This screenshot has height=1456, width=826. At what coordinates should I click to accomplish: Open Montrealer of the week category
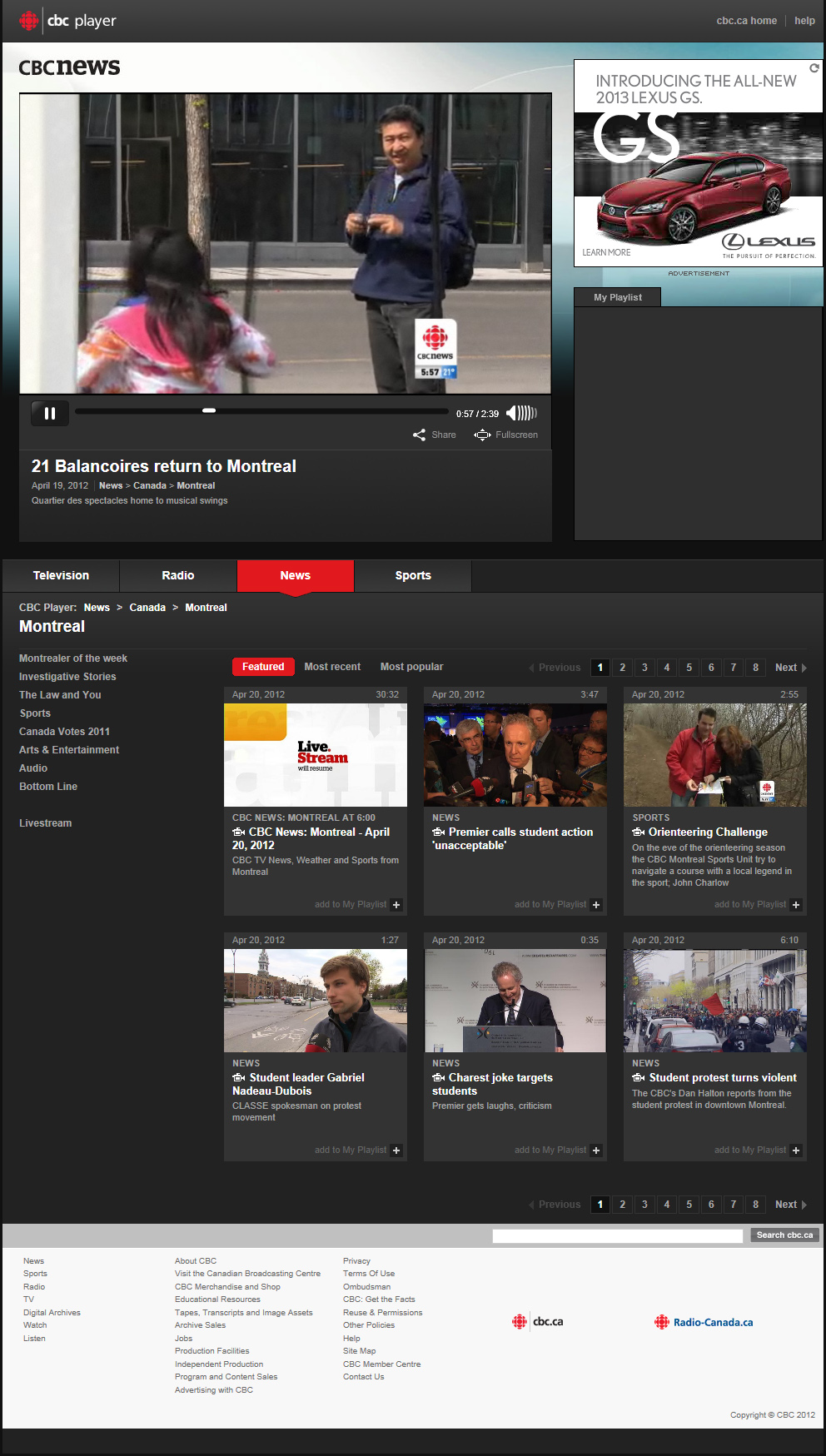pyautogui.click(x=73, y=658)
